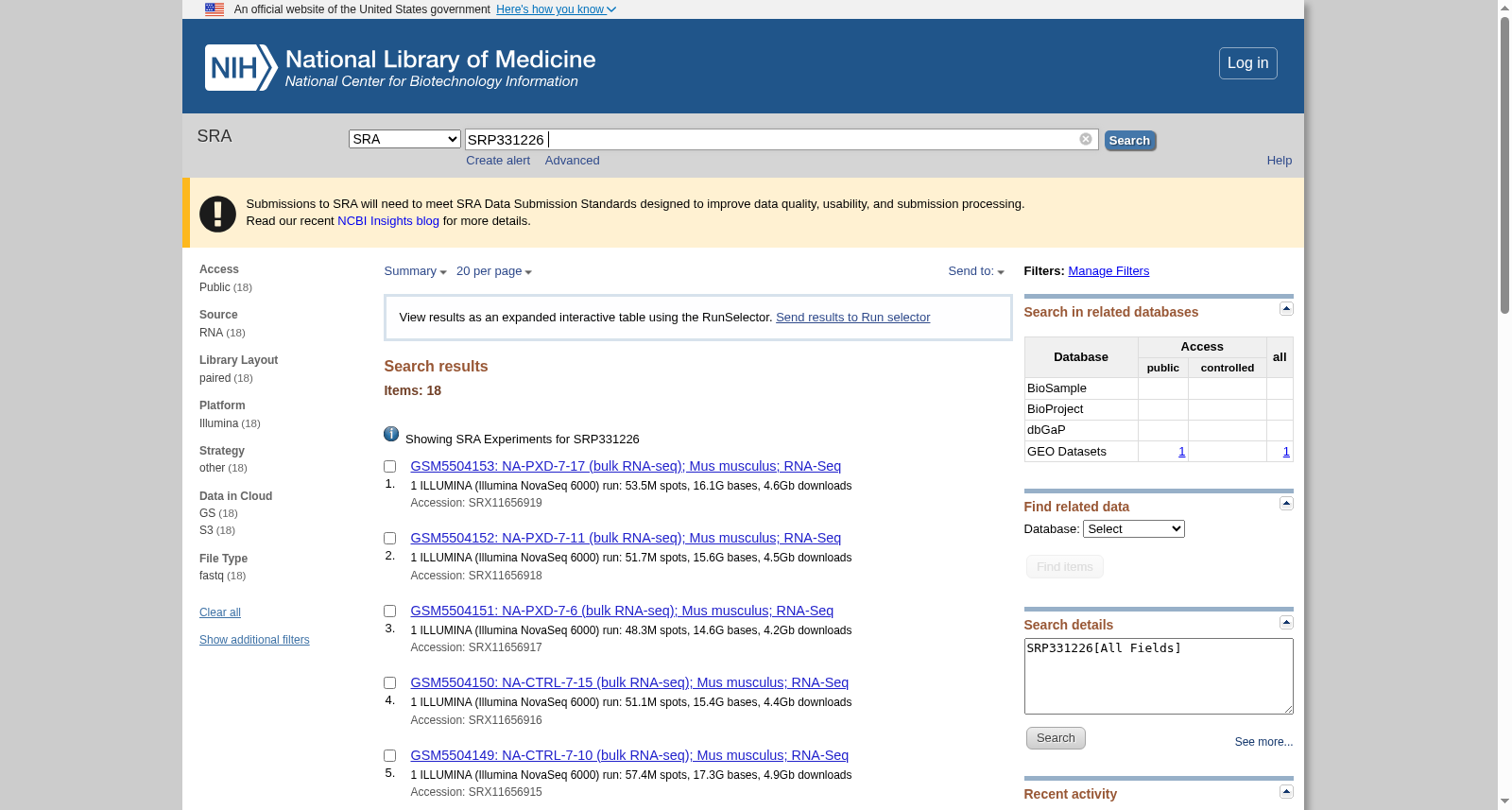Filter by other strategy

[212, 468]
